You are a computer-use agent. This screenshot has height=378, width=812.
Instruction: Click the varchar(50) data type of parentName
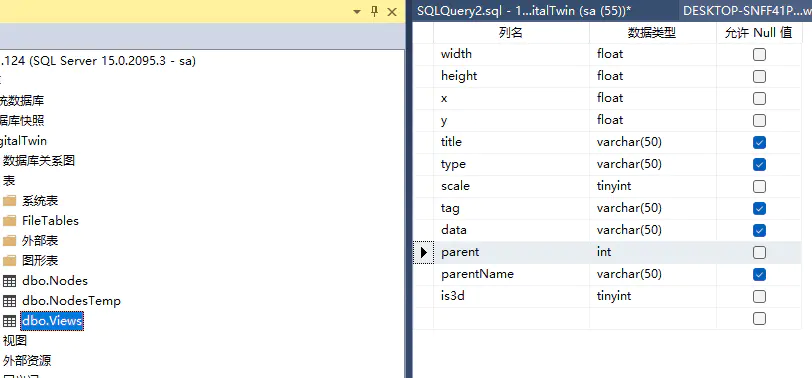pos(652,274)
